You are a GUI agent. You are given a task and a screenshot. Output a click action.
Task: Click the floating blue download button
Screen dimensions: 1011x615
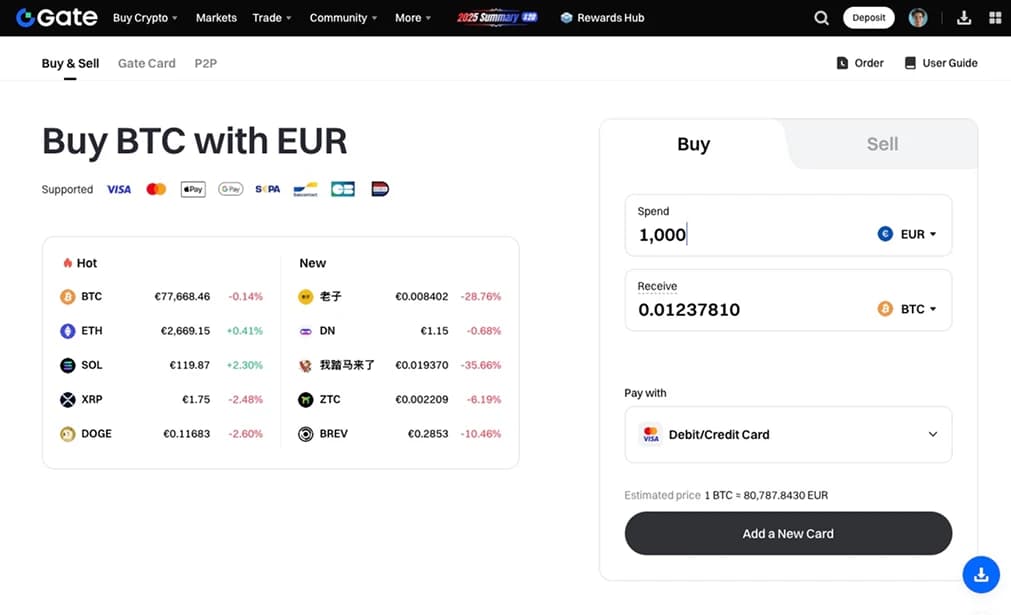(981, 575)
